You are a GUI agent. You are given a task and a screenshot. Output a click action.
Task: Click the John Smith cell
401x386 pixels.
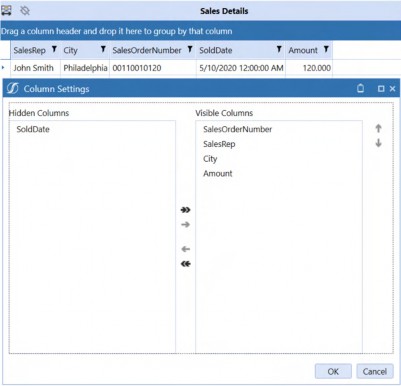click(35, 68)
